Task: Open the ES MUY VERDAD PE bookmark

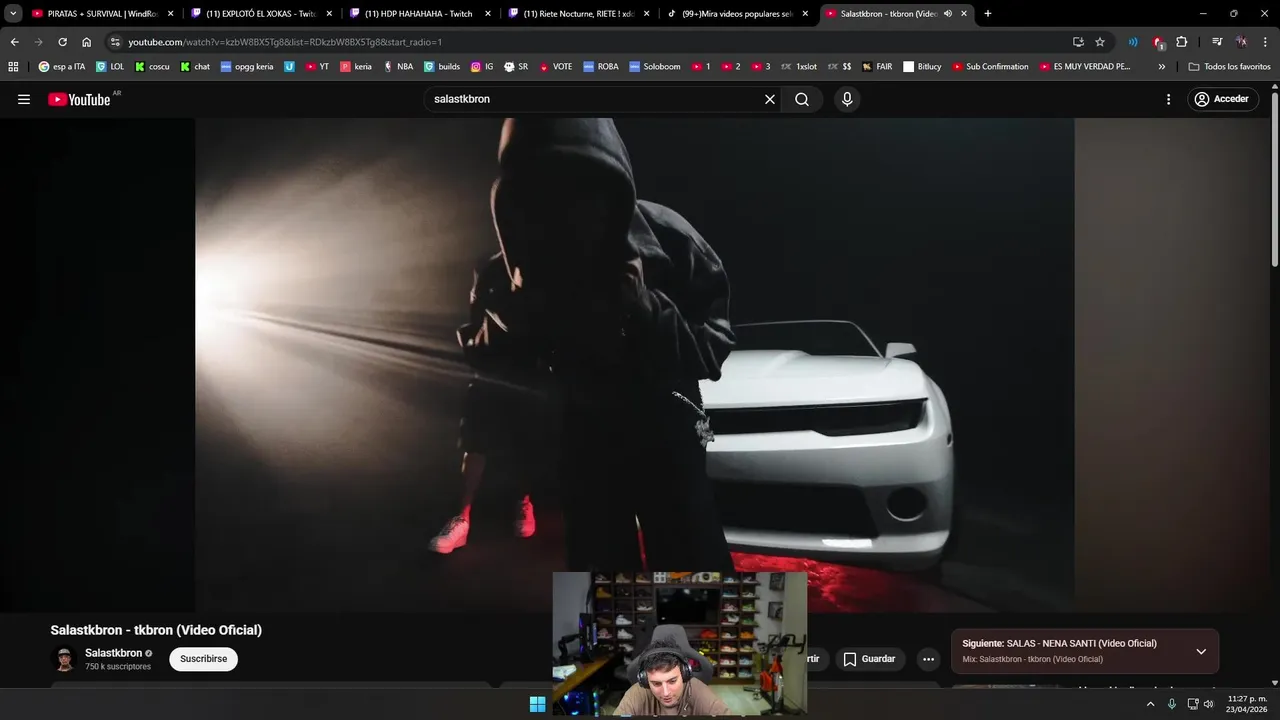Action: tap(1085, 67)
